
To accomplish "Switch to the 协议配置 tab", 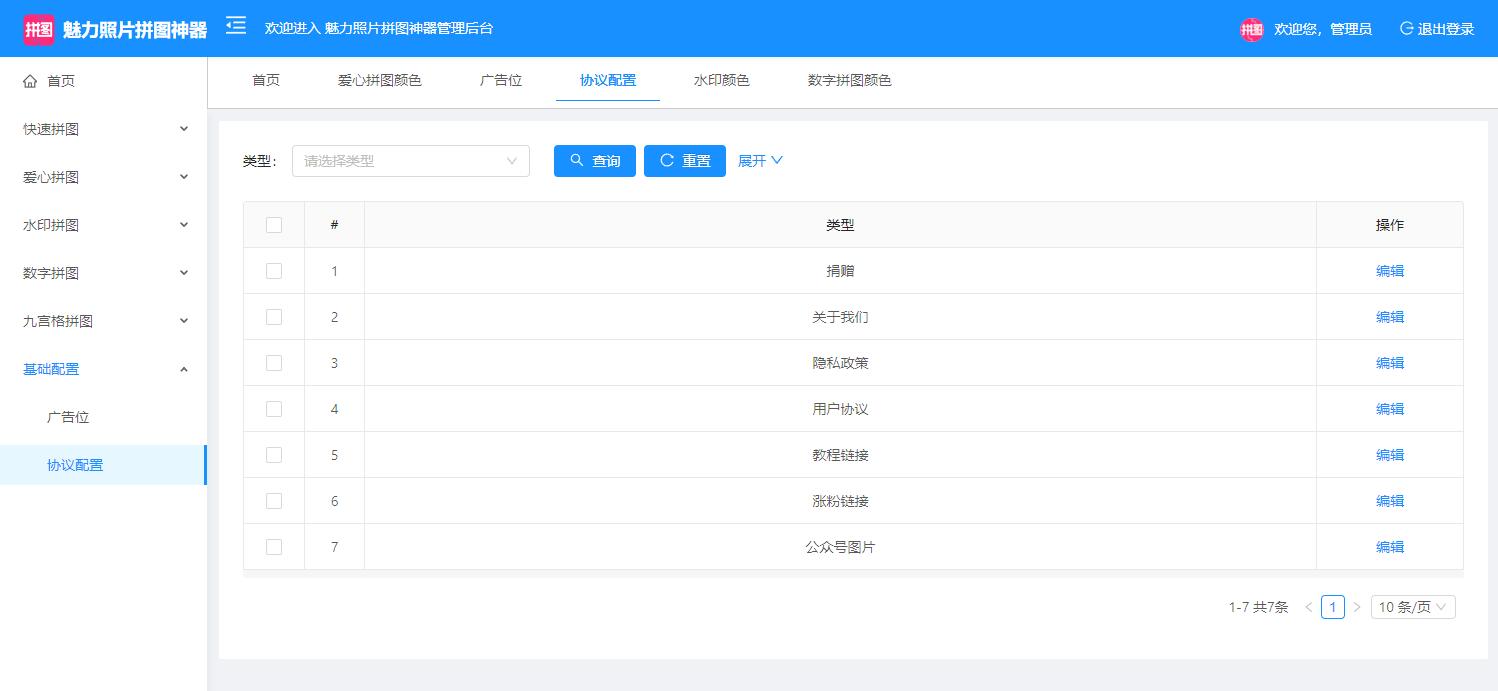I will click(x=608, y=80).
